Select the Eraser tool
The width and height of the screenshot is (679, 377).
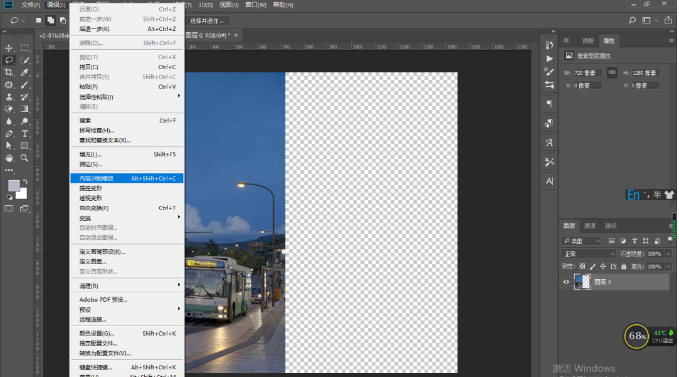point(9,109)
